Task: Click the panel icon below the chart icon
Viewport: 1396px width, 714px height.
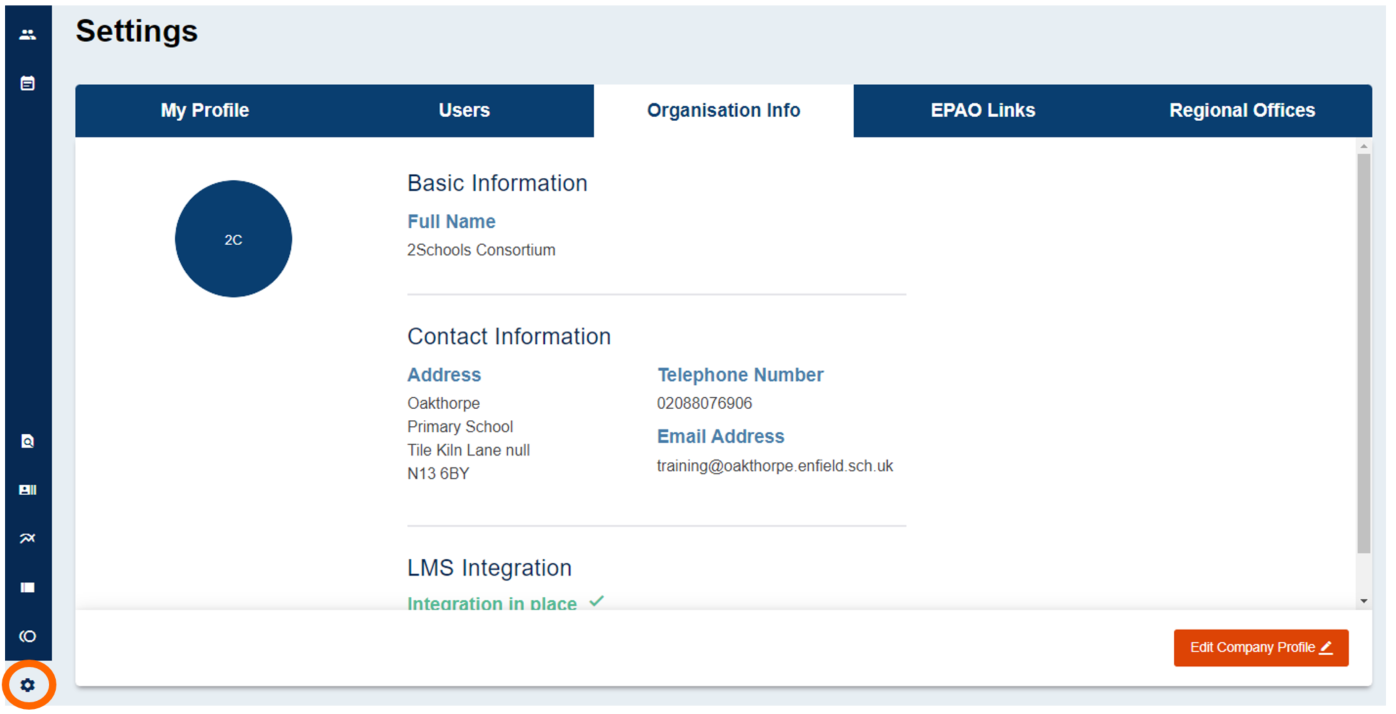Action: 27,586
